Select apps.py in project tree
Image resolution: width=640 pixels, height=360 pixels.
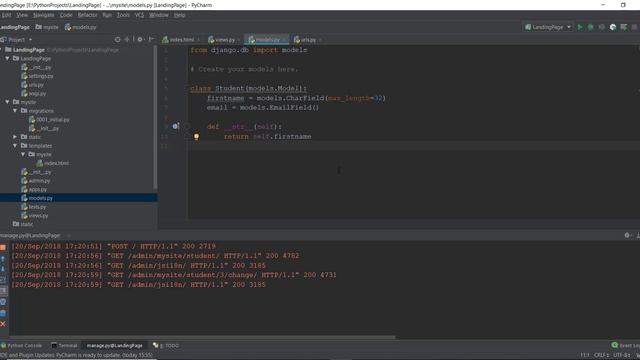[x=34, y=189]
